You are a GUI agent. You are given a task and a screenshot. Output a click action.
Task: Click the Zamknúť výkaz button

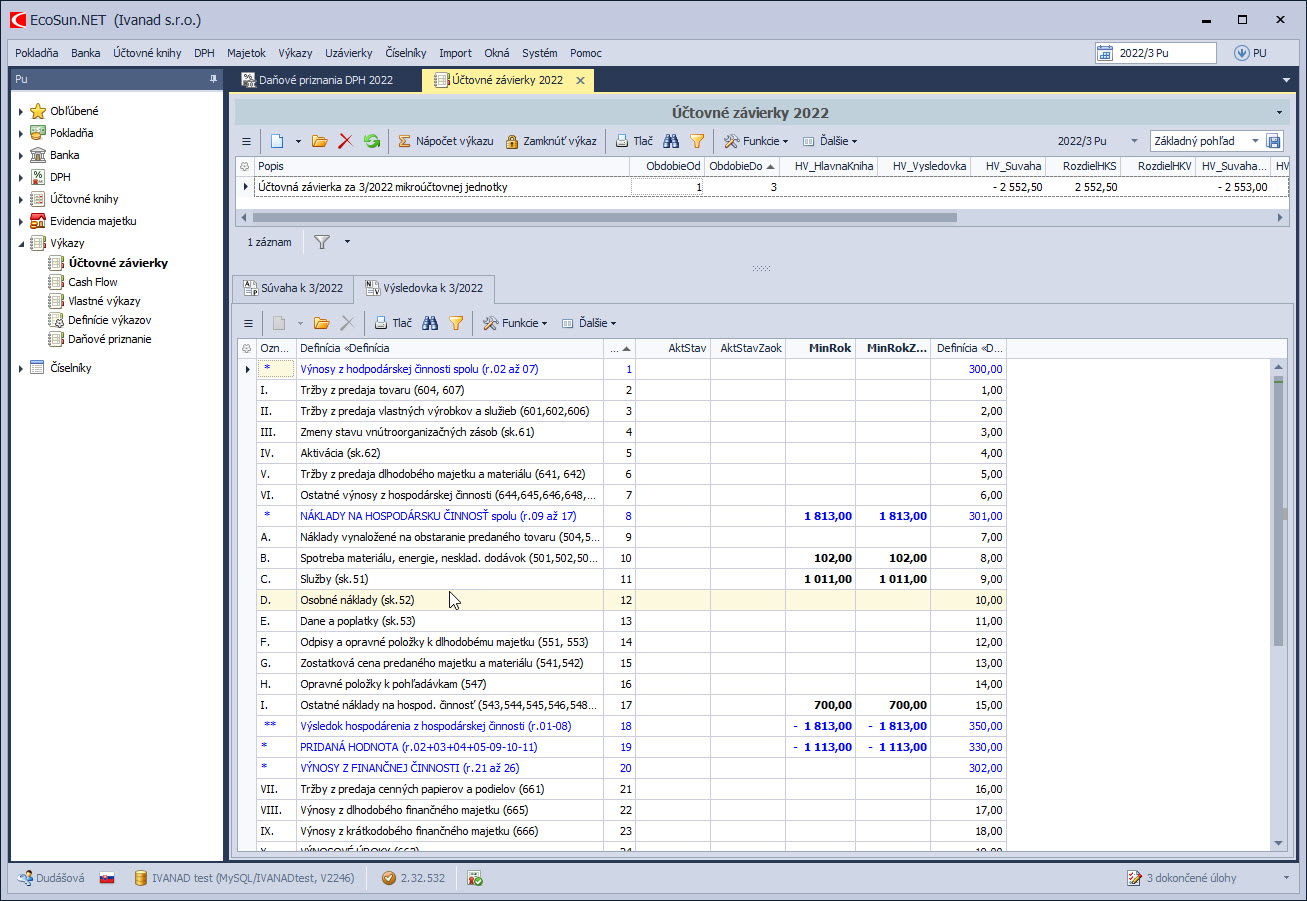(551, 141)
